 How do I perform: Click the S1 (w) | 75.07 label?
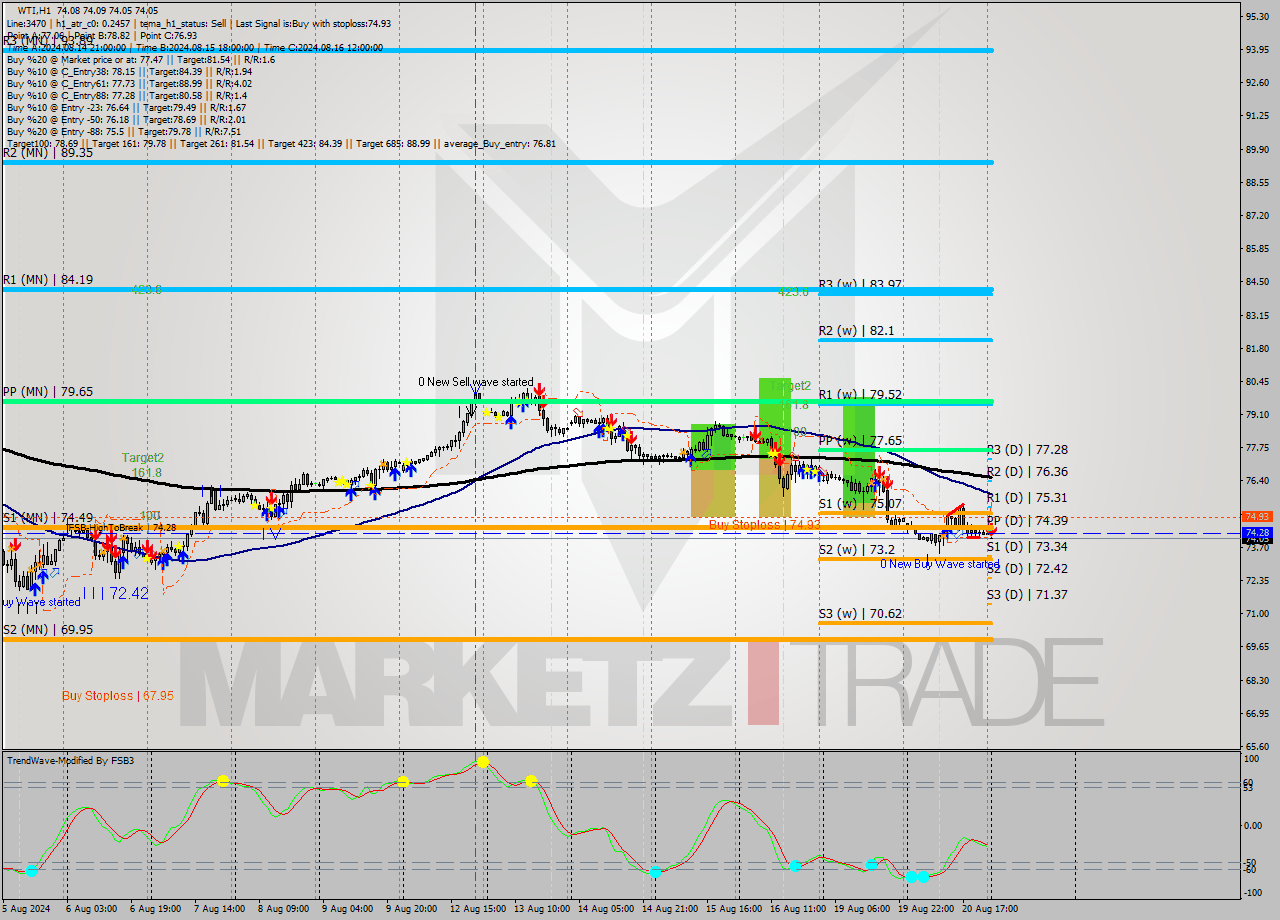(x=861, y=504)
